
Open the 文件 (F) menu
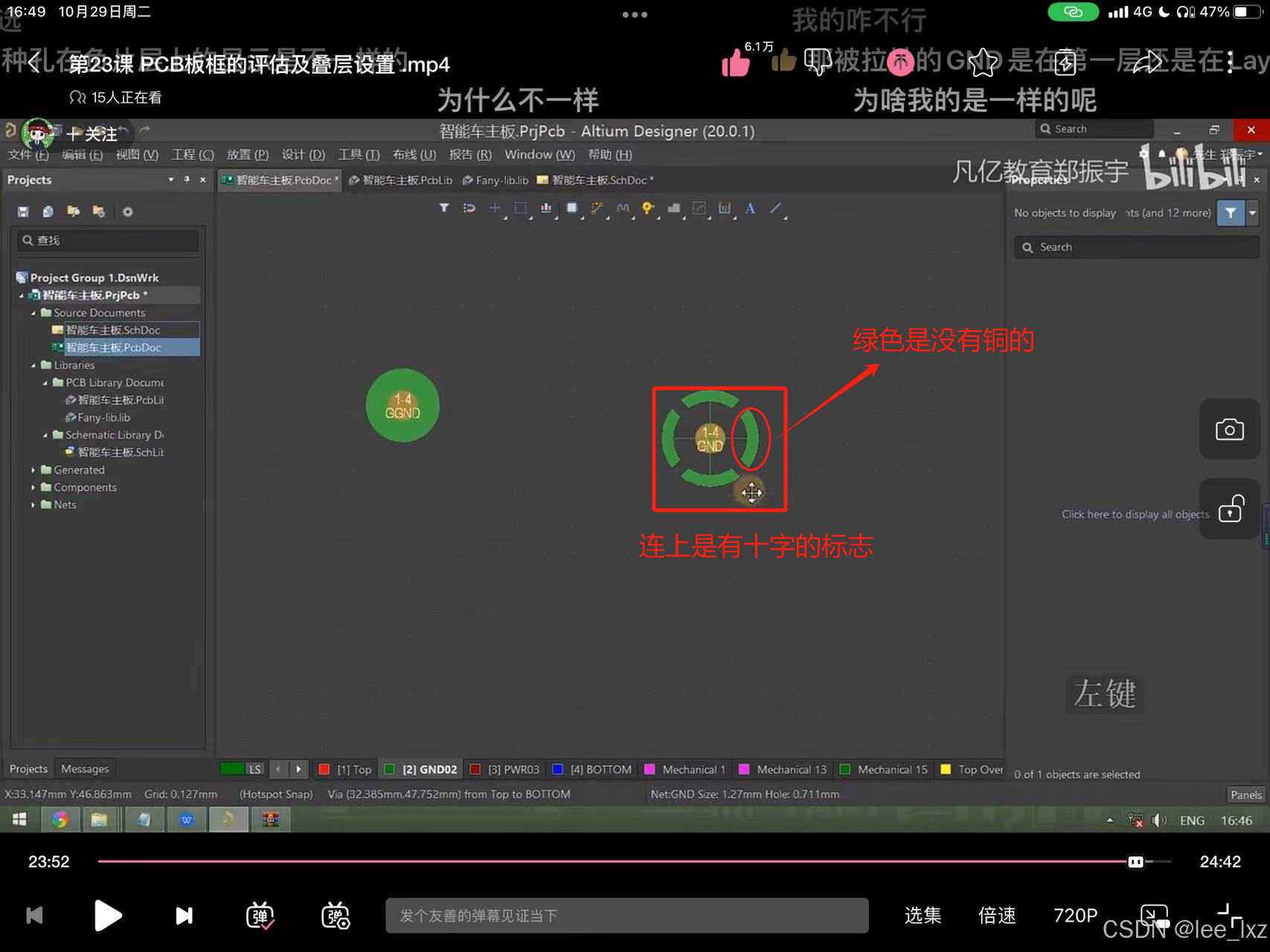(x=28, y=155)
